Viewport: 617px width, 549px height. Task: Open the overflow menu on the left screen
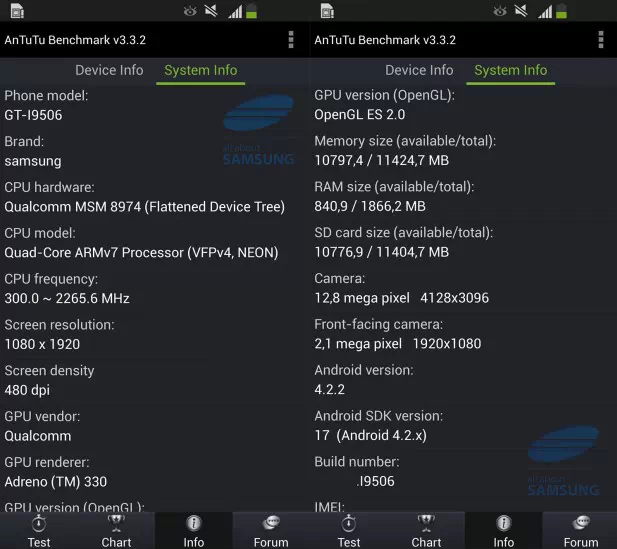(x=291, y=40)
